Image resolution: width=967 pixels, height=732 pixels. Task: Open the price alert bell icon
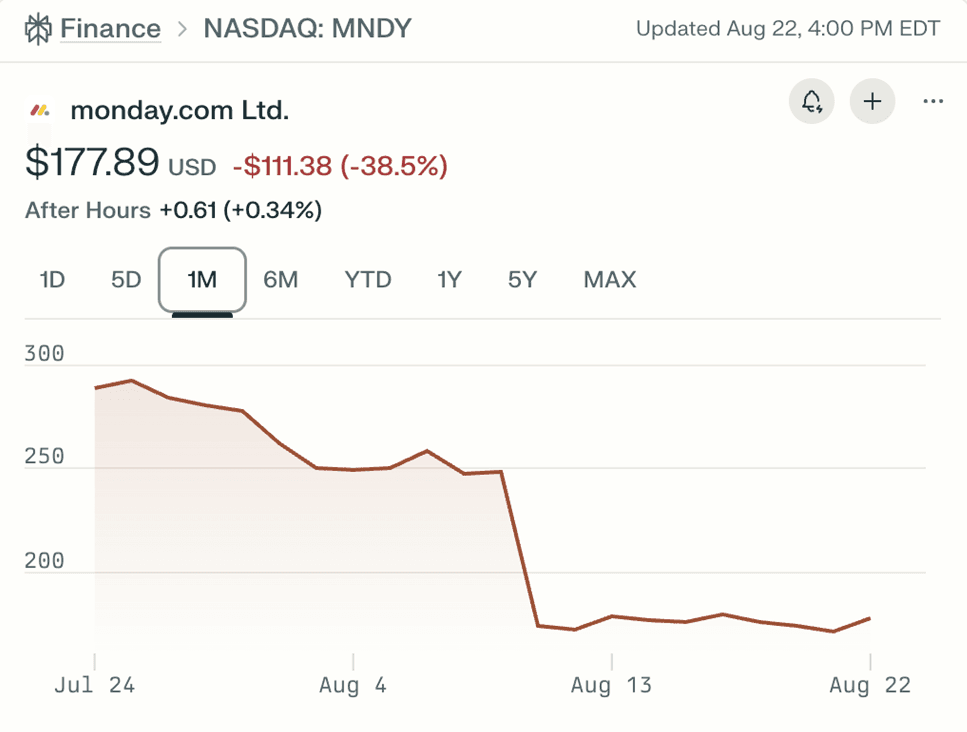coord(811,101)
